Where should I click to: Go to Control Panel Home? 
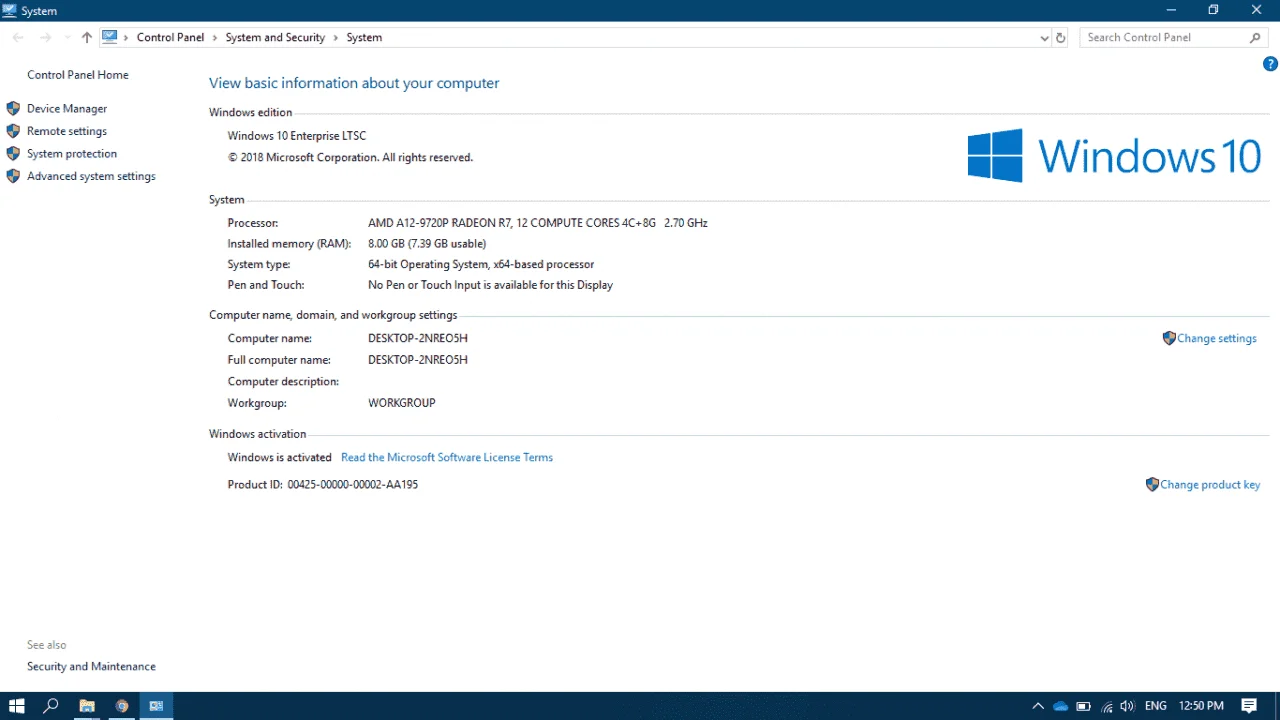click(78, 75)
